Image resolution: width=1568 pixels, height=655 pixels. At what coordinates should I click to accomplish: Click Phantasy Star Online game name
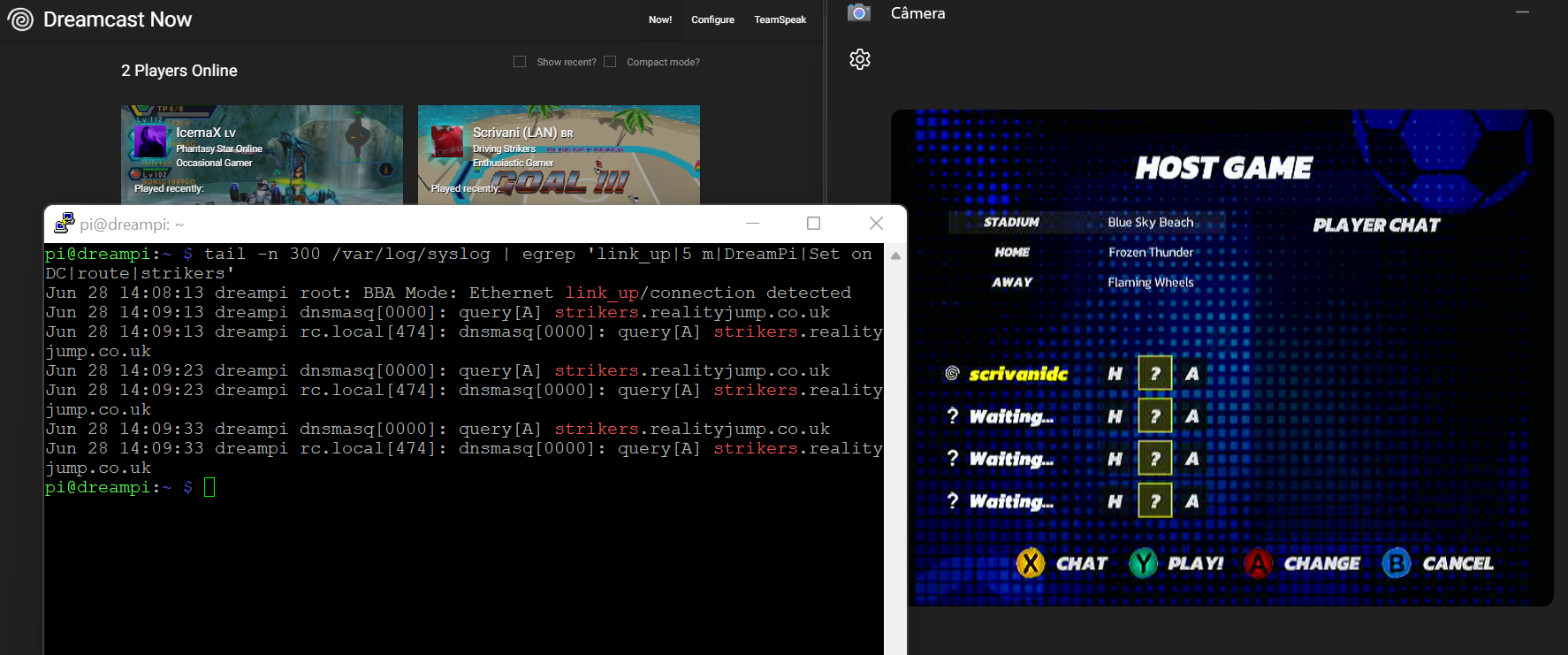(218, 149)
